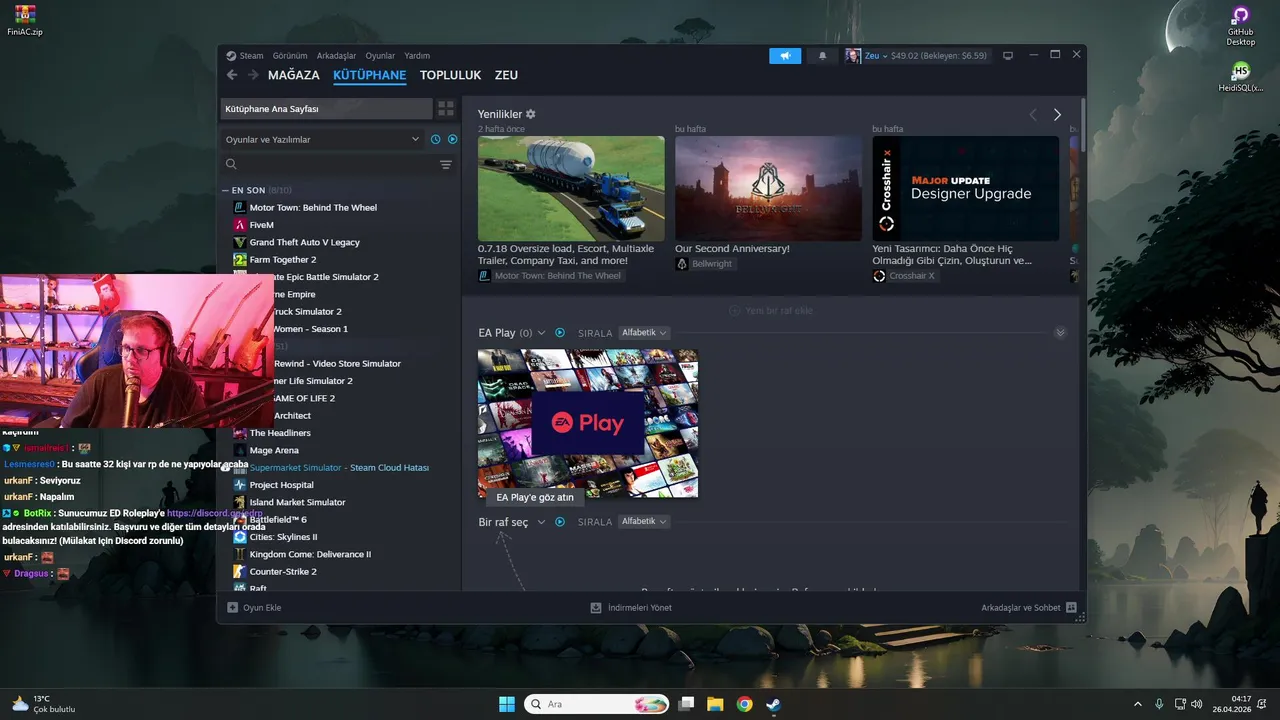Collapse the EA Play shelf with double chevron
1280x720 pixels.
(x=1061, y=333)
